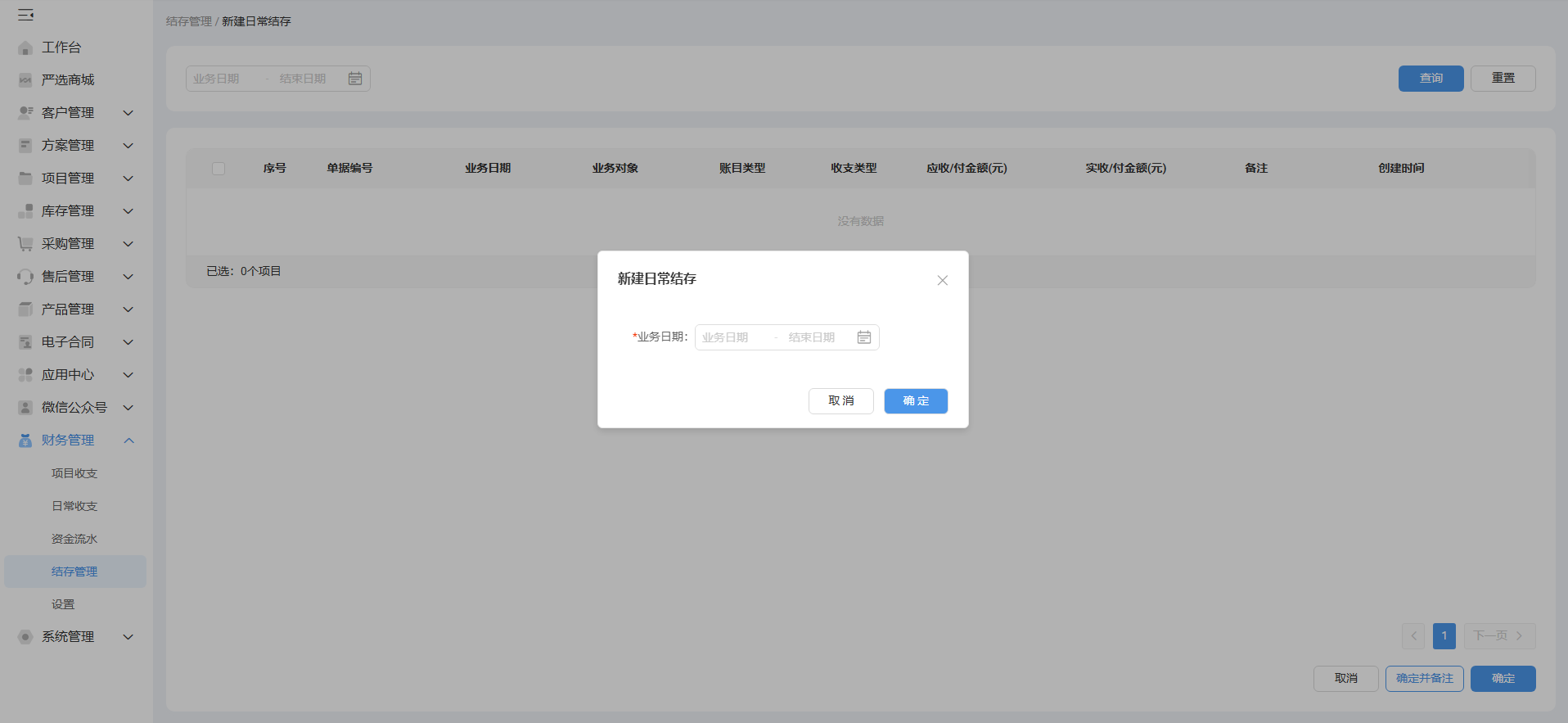The width and height of the screenshot is (1568, 723).
Task: Open the 设置 submenu item
Action: (x=63, y=604)
